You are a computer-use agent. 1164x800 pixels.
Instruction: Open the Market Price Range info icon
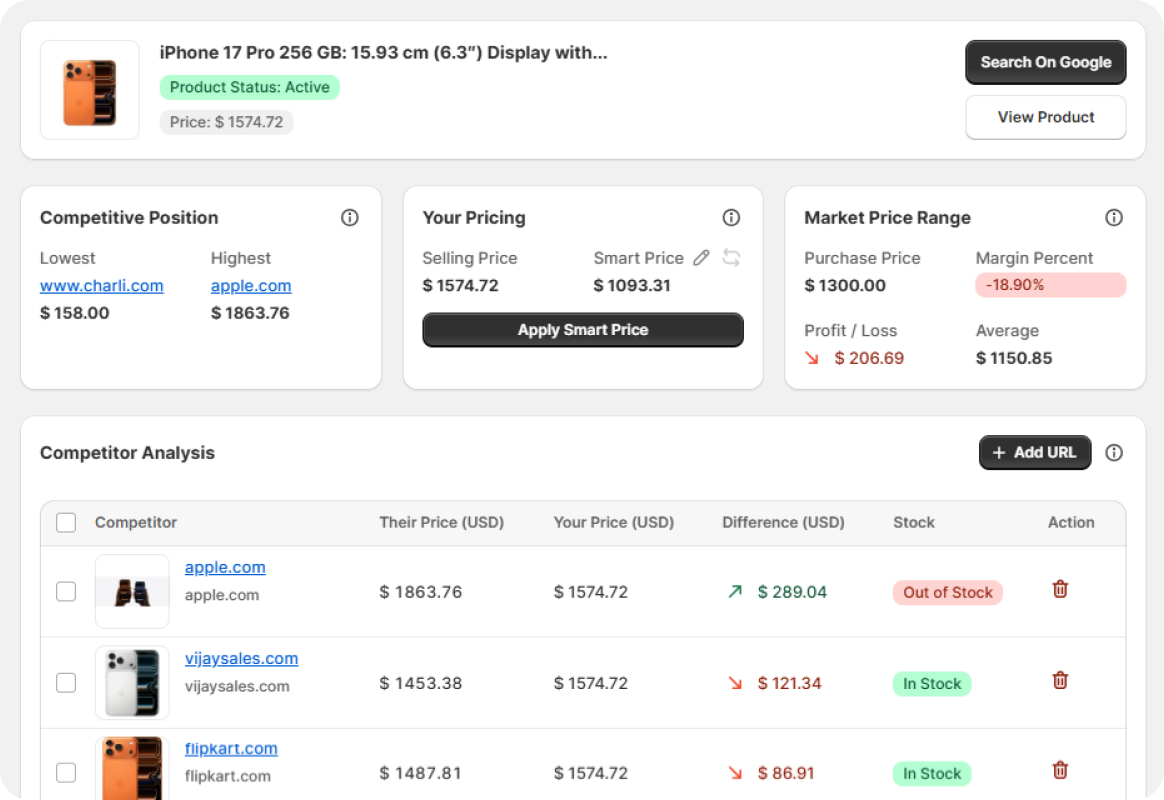[1114, 217]
